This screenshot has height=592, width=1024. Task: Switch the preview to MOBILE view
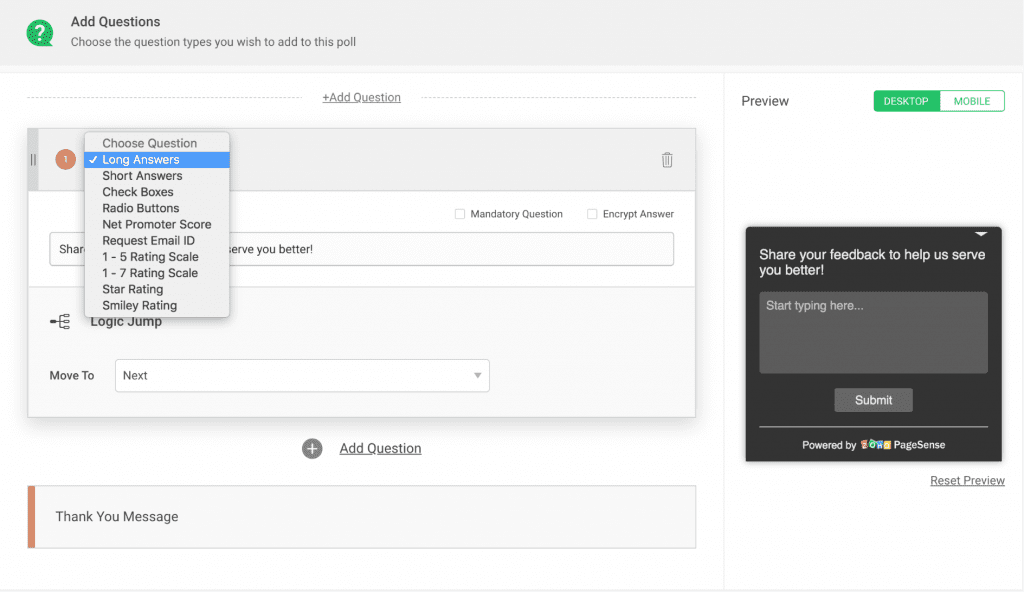972,100
